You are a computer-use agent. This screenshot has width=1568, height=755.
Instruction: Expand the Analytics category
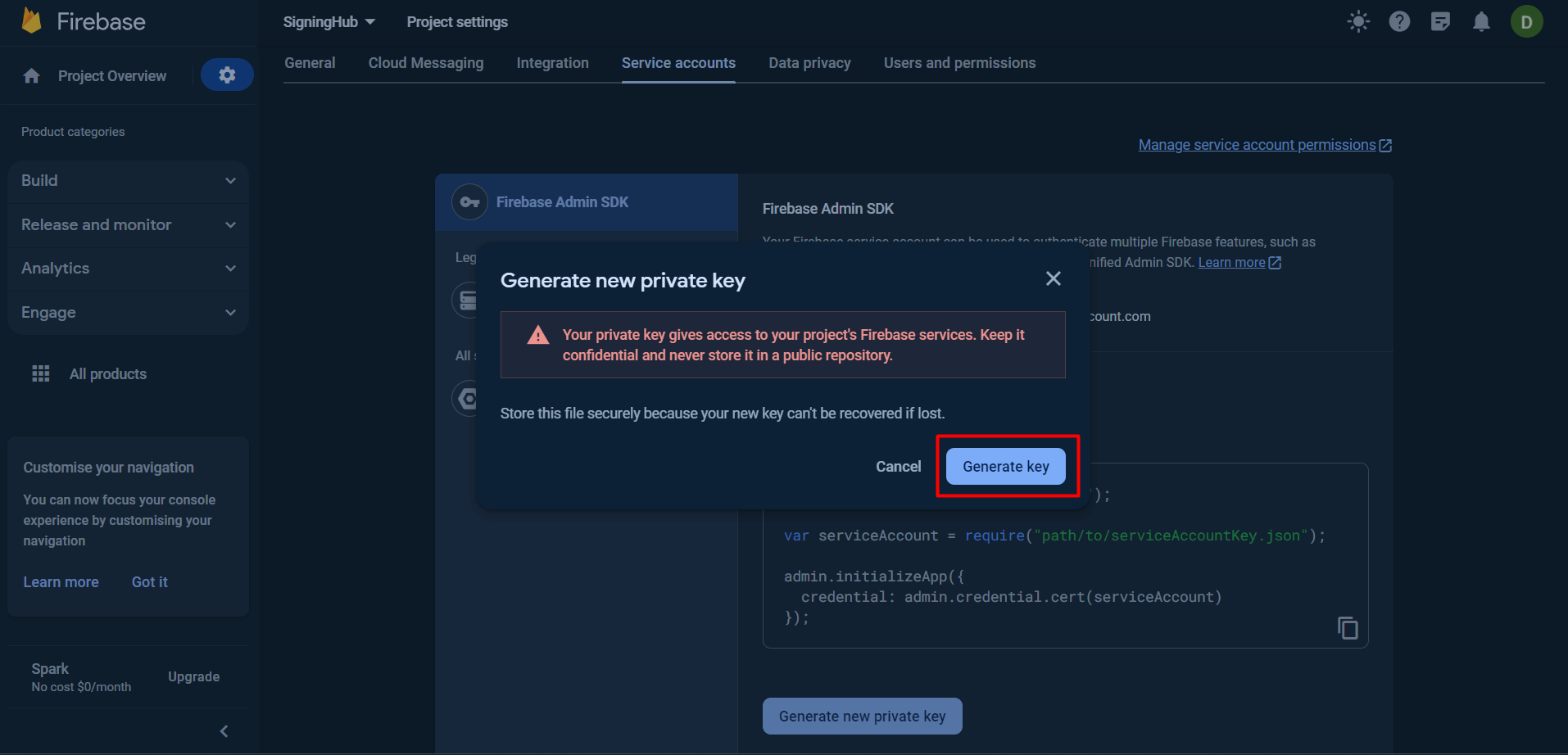point(128,269)
